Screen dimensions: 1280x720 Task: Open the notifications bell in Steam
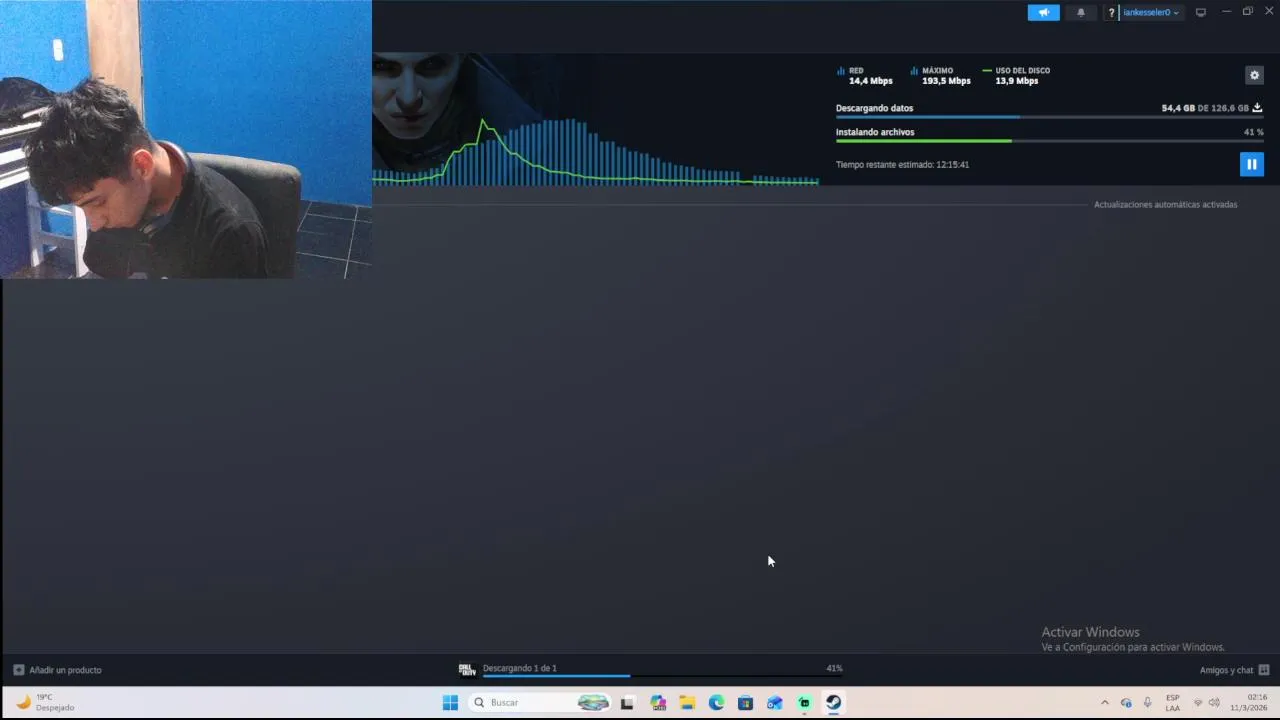pos(1081,13)
